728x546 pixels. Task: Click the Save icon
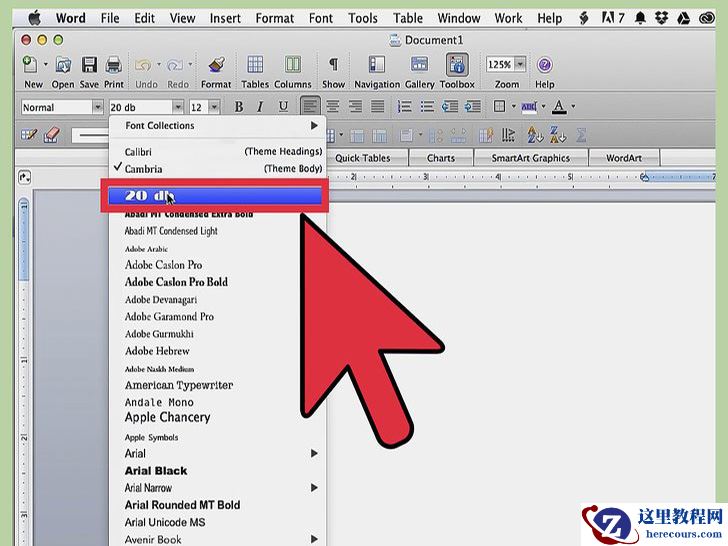pyautogui.click(x=89, y=65)
